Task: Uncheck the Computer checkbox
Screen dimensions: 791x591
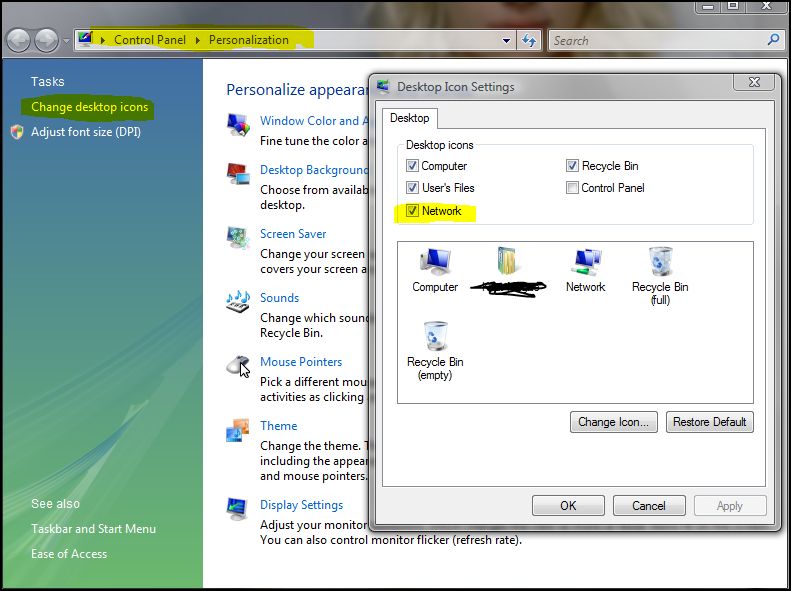Action: pyautogui.click(x=412, y=165)
